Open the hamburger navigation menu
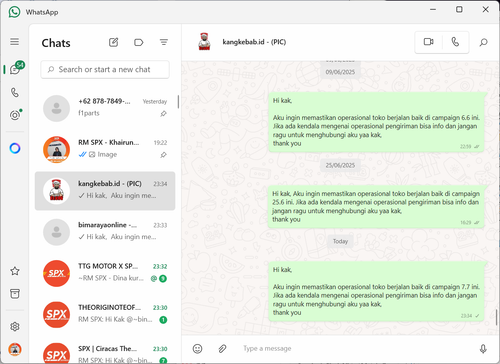This screenshot has height=364, width=500. tap(15, 42)
